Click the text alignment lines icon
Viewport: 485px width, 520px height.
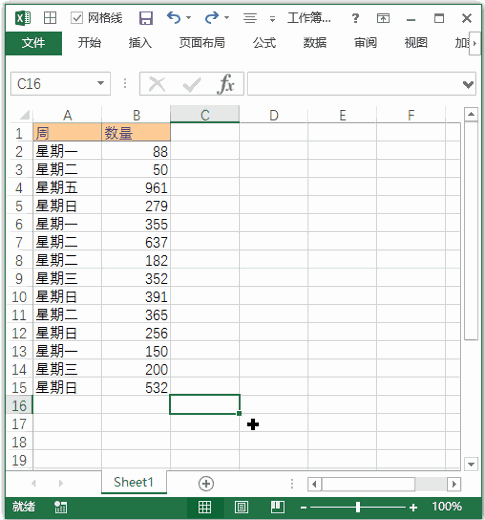pyautogui.click(x=250, y=18)
